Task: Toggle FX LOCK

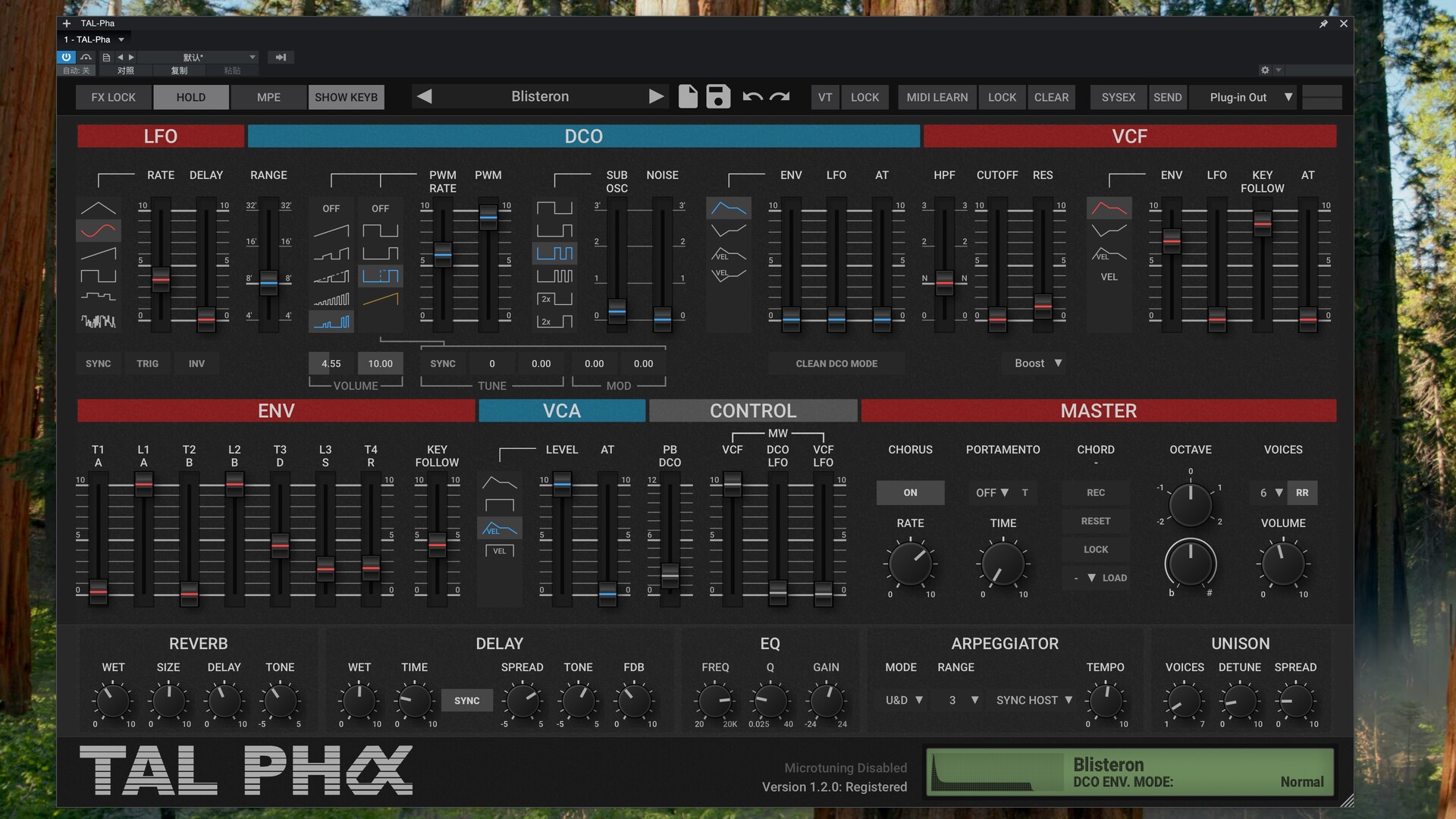Action: [x=114, y=97]
